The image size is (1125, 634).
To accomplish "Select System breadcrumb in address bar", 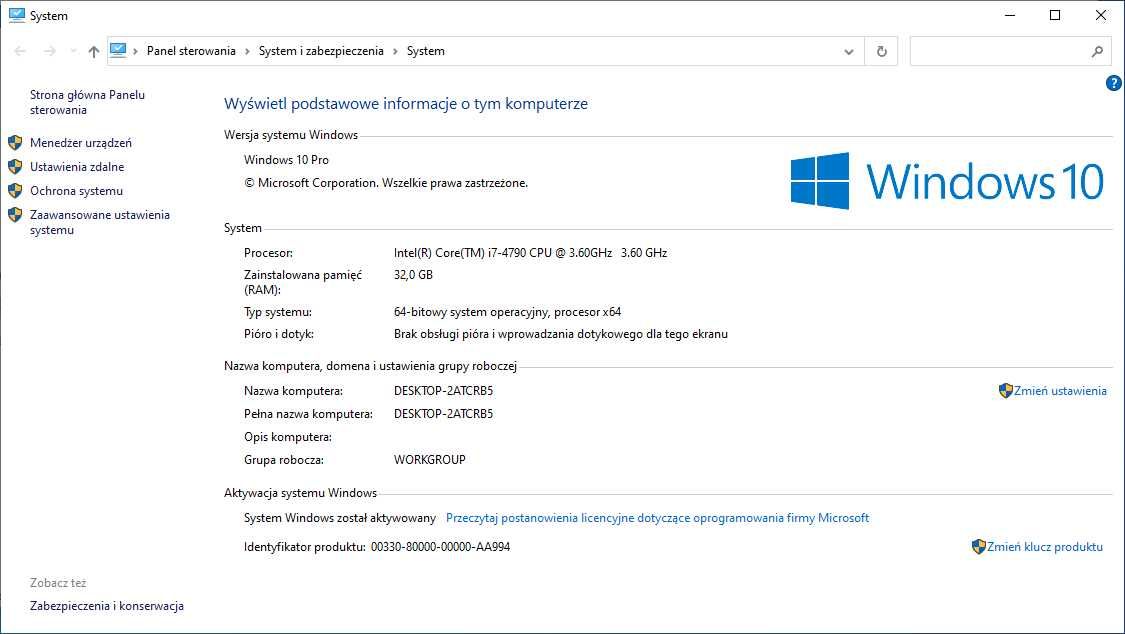I will (425, 51).
